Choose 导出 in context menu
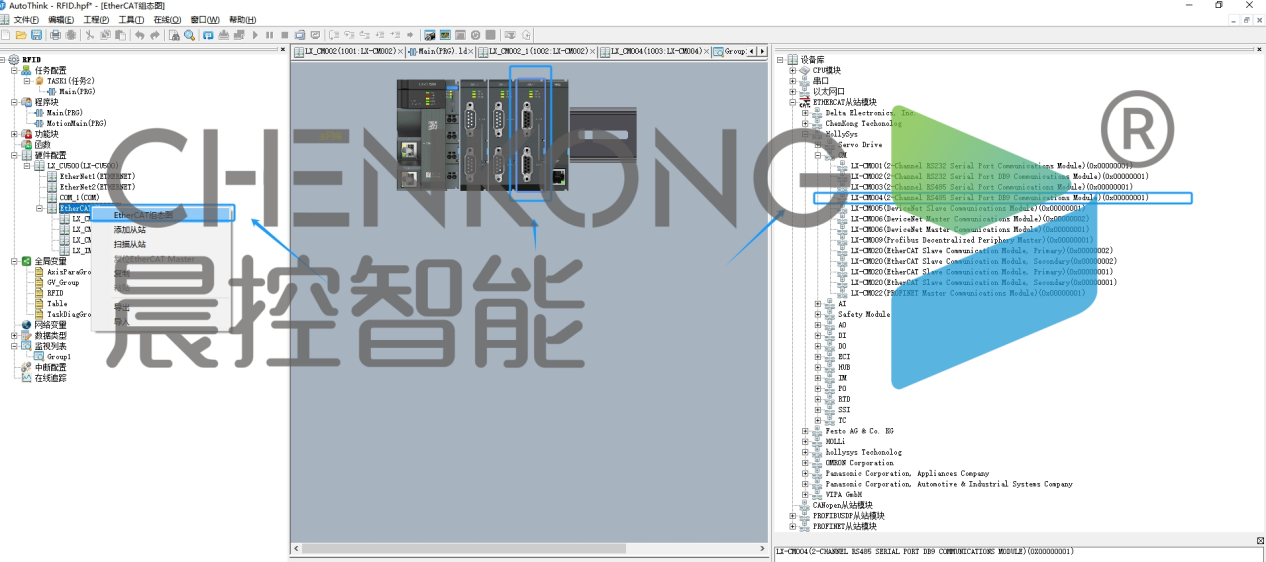The width and height of the screenshot is (1266, 562). [122, 307]
